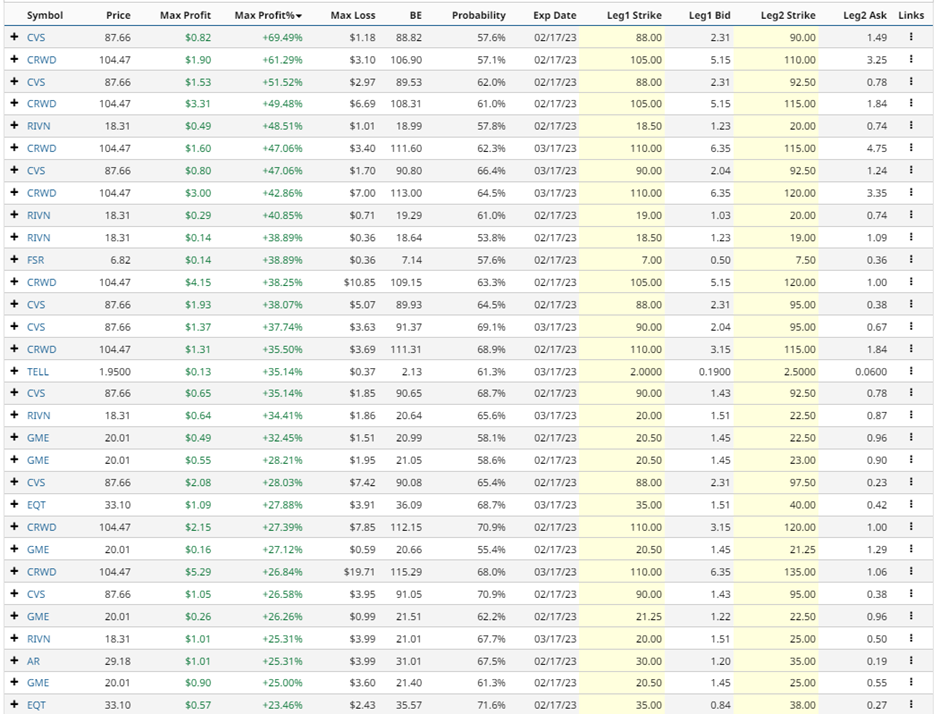
Task: Open the AR symbol link
Action: 34,661
